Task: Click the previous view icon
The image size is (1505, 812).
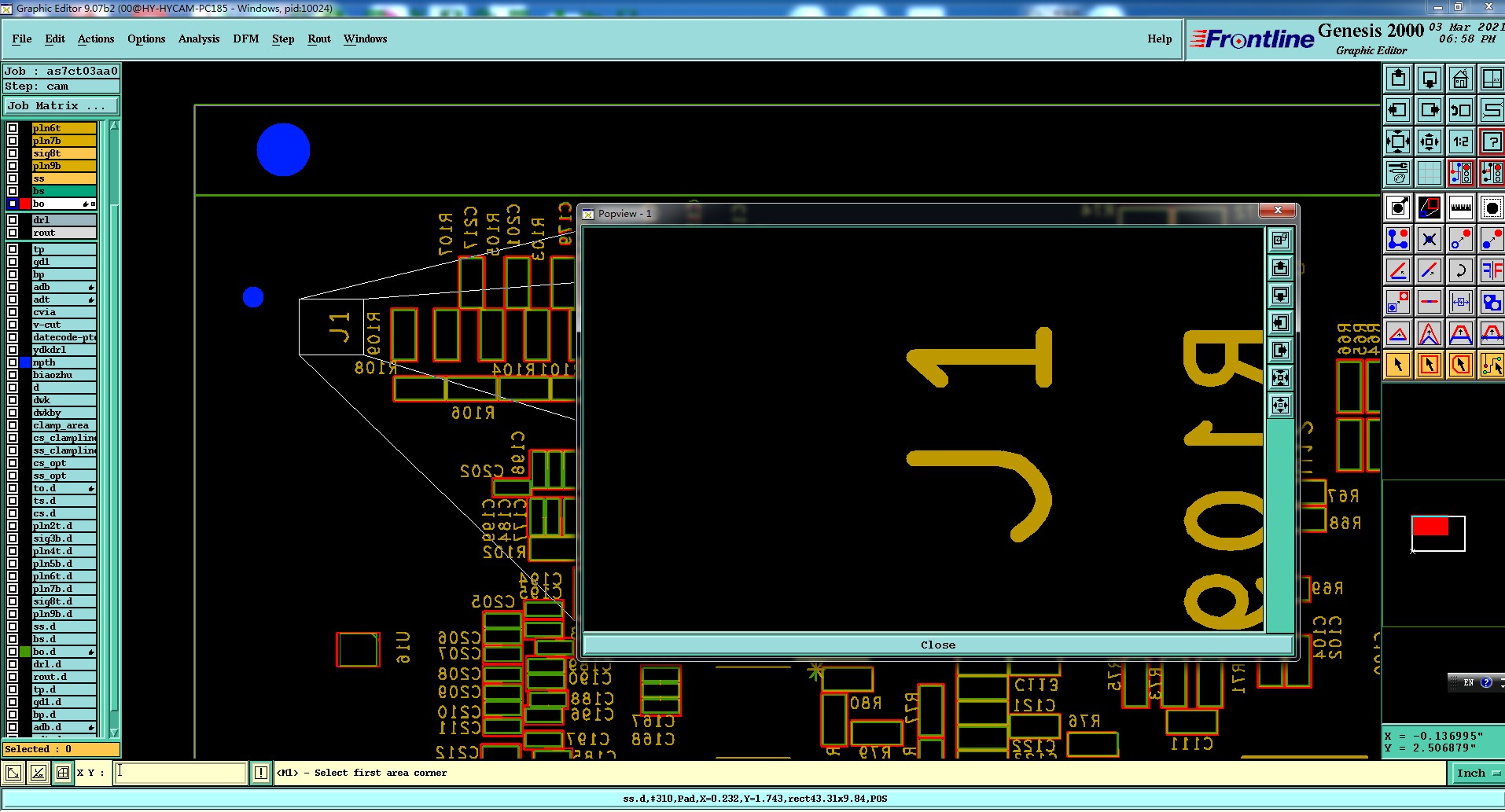Action: click(x=1461, y=110)
